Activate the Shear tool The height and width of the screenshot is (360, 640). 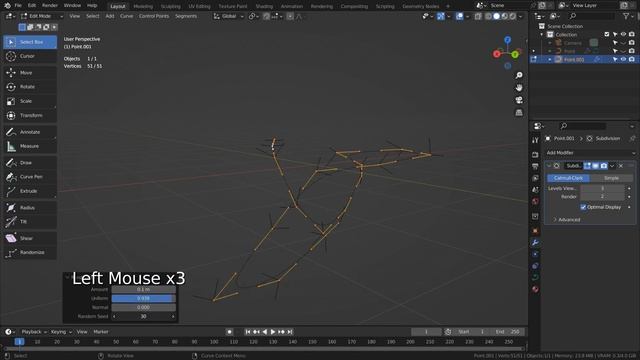(30, 238)
